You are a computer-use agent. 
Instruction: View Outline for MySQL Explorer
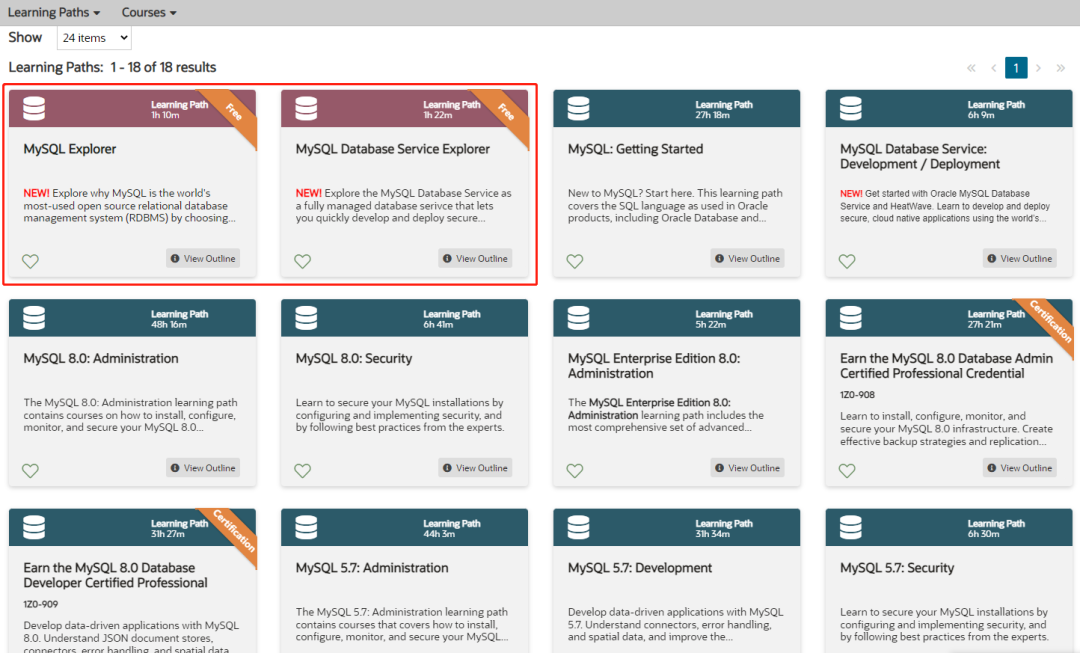pos(203,258)
